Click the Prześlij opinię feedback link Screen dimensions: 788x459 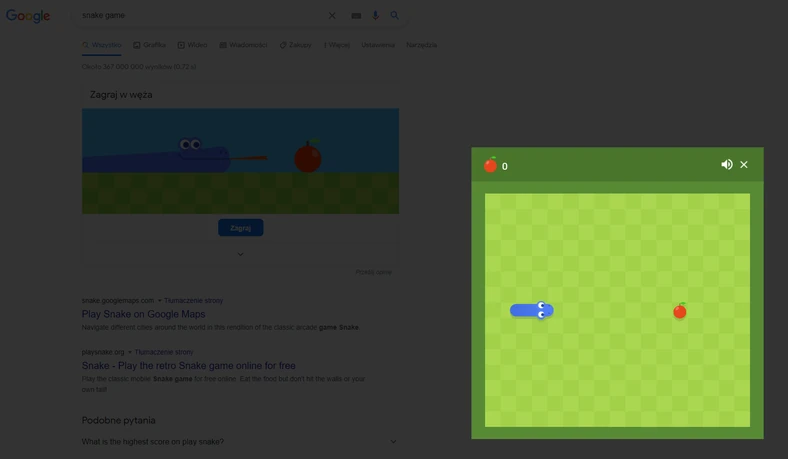click(x=373, y=272)
